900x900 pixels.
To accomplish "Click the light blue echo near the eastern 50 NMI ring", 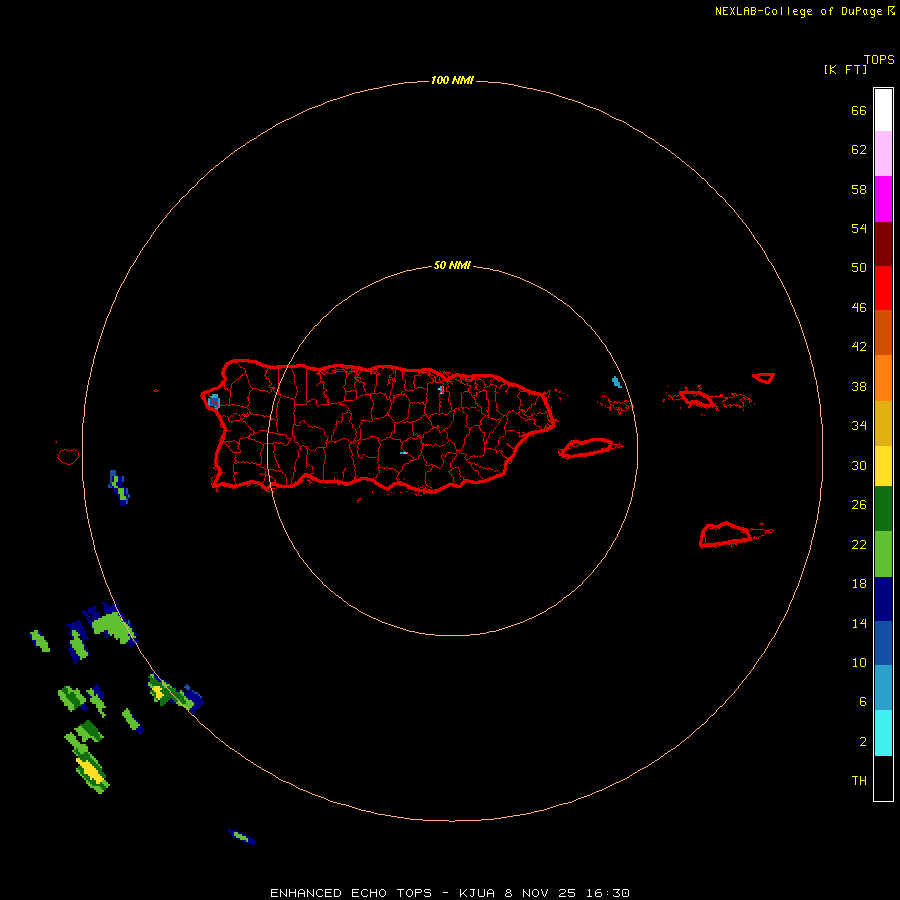I will click(x=616, y=382).
